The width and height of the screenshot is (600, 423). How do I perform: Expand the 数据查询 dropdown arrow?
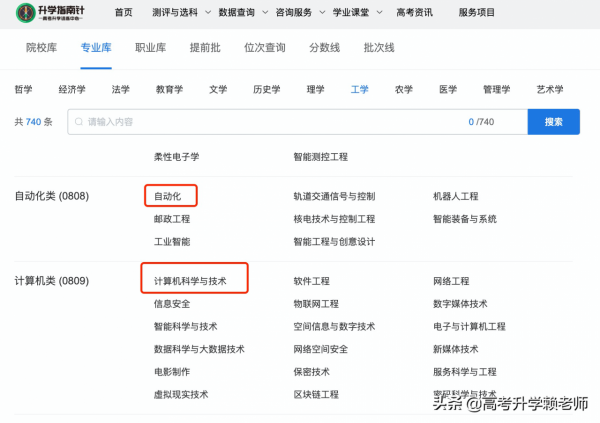pyautogui.click(x=265, y=13)
